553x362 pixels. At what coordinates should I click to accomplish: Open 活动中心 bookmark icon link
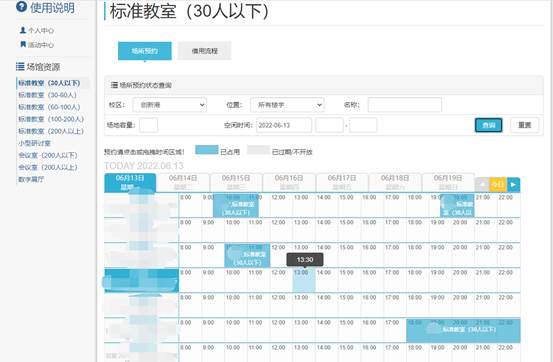click(23, 44)
